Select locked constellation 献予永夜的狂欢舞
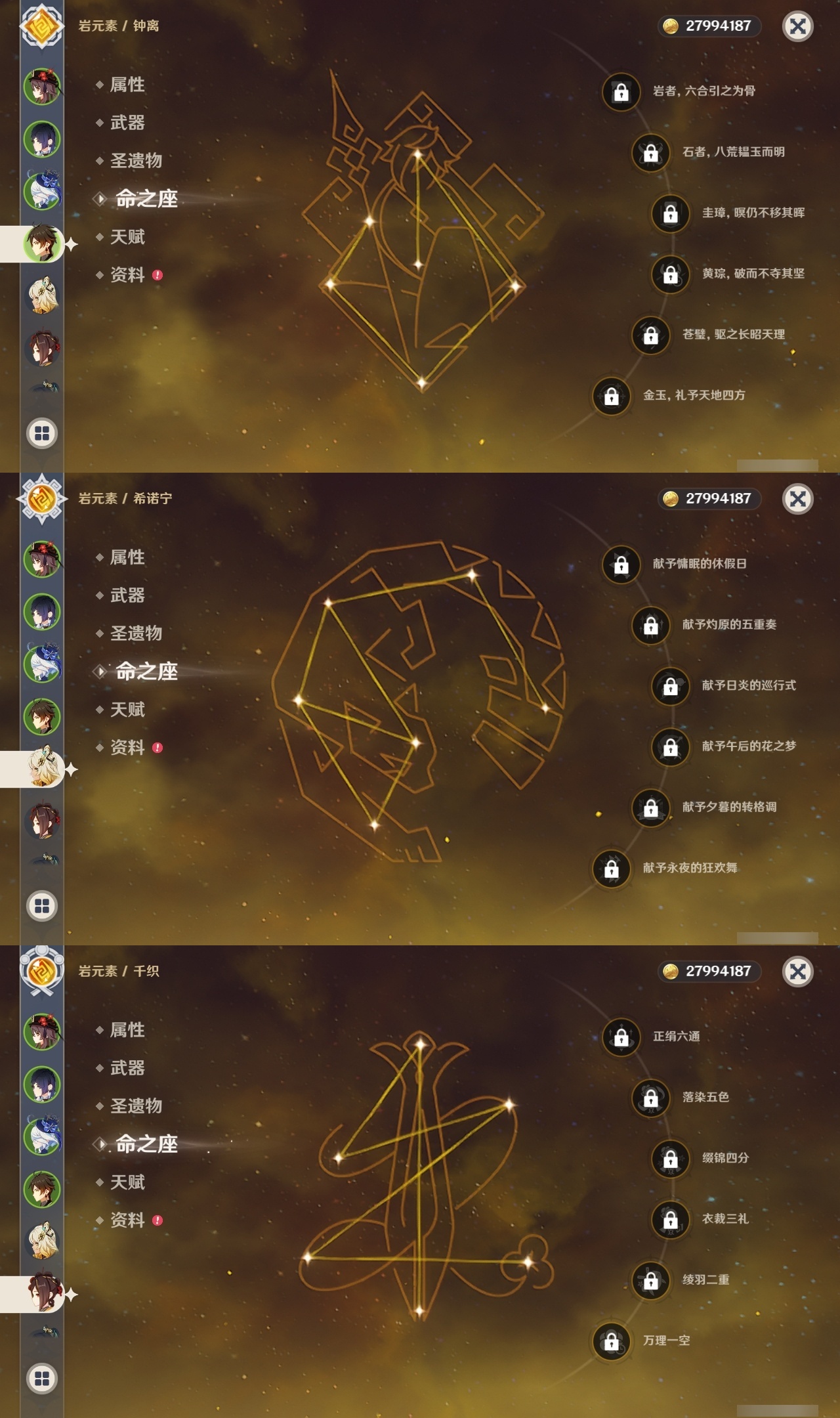840x1418 pixels. 665,868
